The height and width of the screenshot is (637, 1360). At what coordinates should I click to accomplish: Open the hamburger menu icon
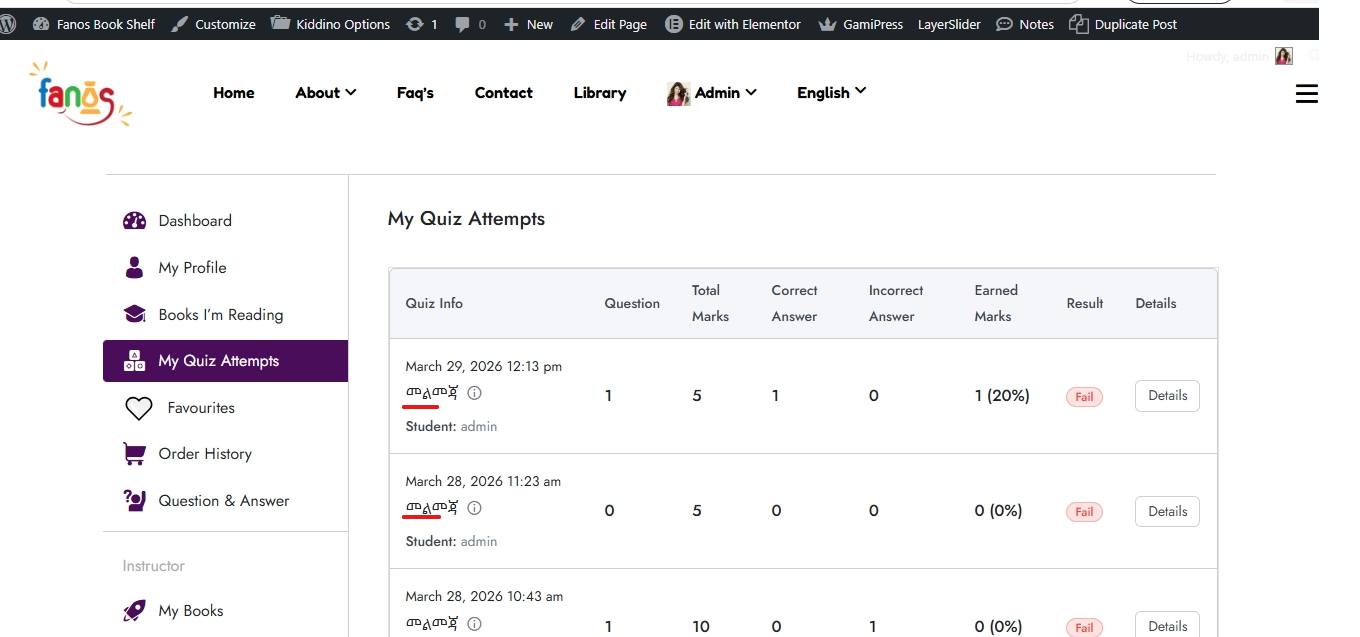point(1306,94)
